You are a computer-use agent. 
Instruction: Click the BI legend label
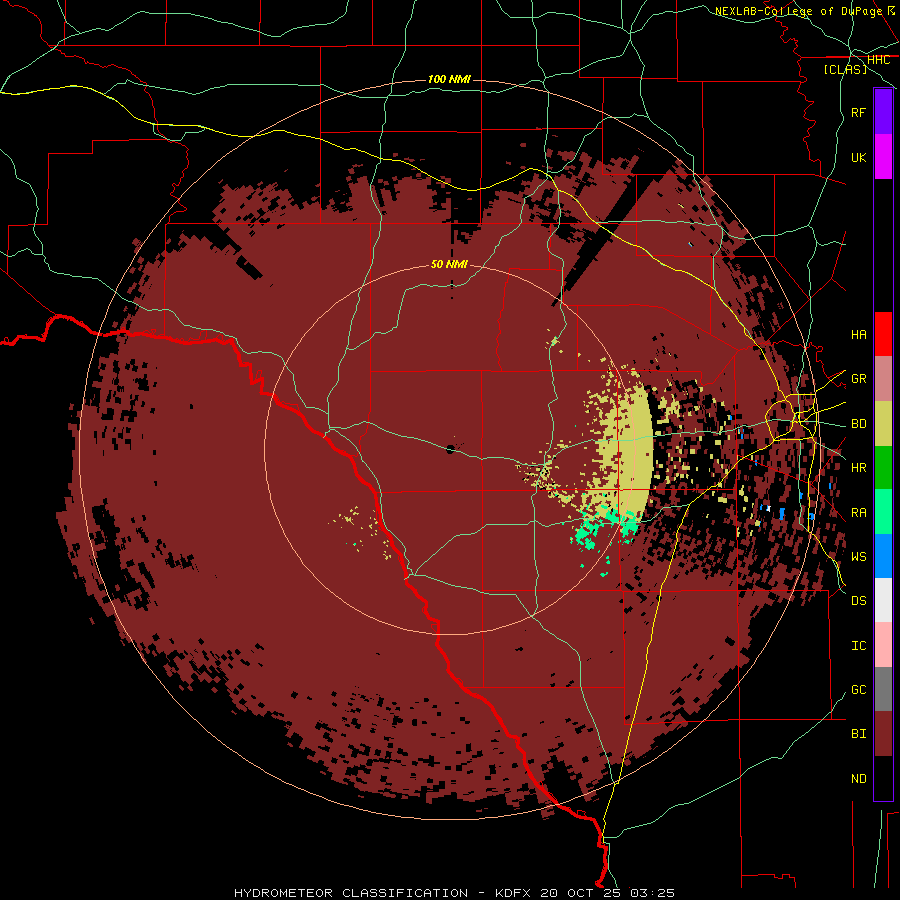coord(858,734)
